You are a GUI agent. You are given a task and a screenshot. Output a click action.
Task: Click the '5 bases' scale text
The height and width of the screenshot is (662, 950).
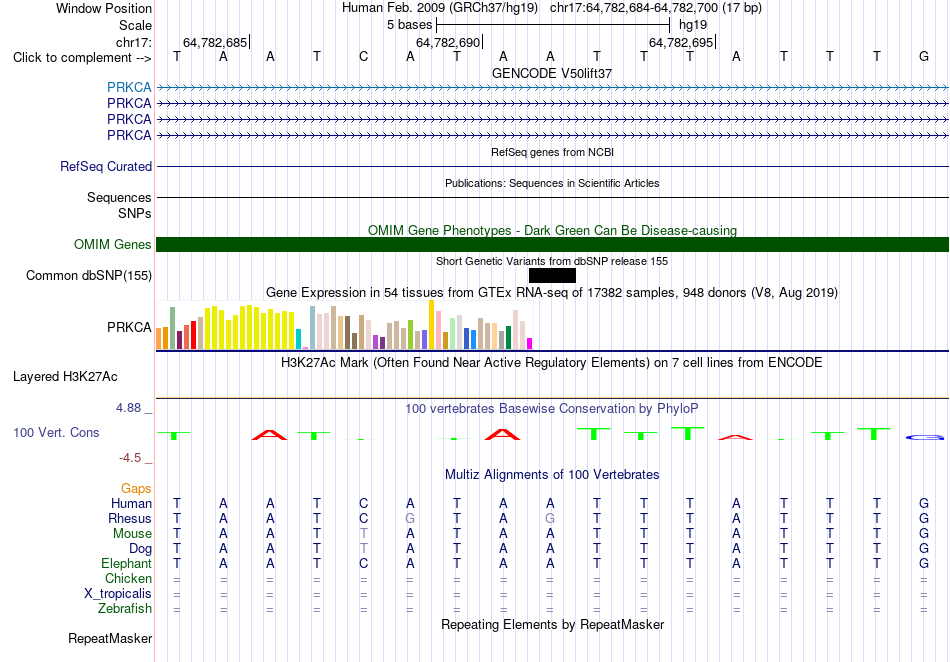point(410,25)
